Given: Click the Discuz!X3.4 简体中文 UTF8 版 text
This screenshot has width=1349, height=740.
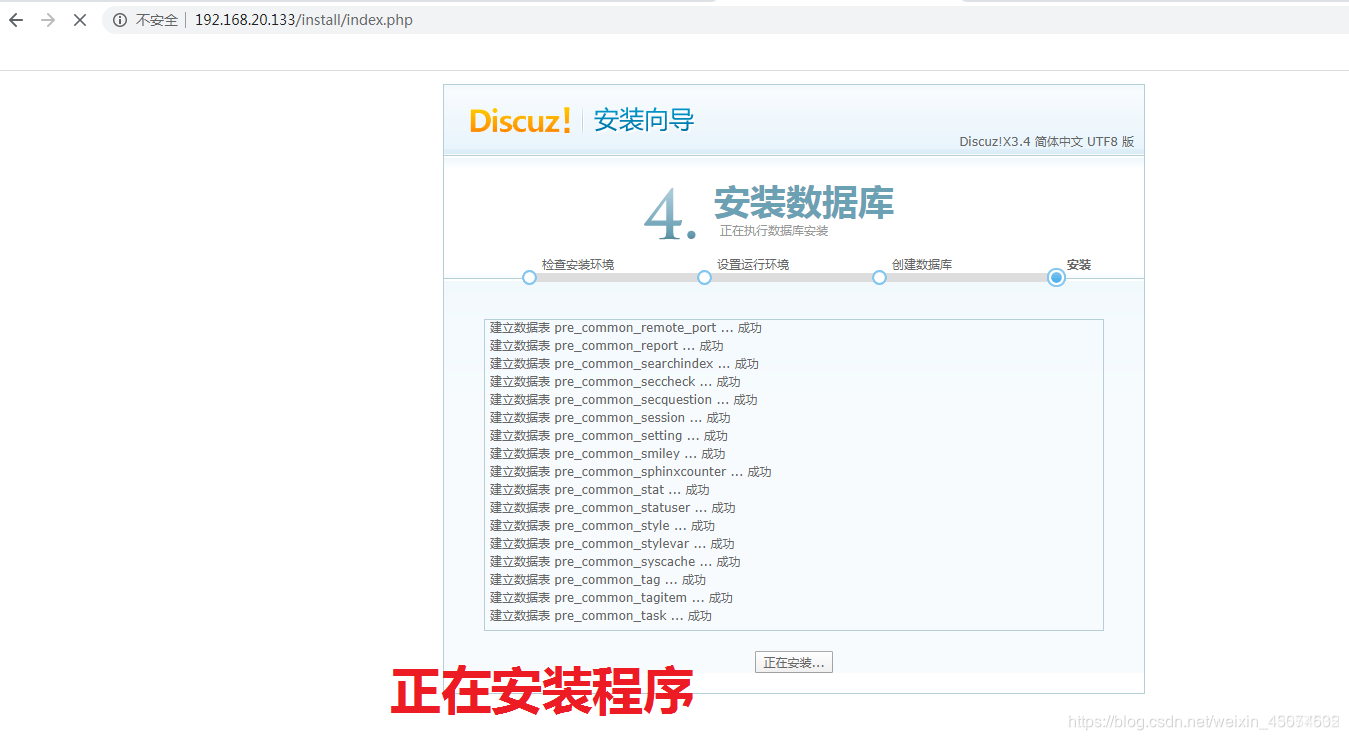Looking at the screenshot, I should coord(1047,142).
